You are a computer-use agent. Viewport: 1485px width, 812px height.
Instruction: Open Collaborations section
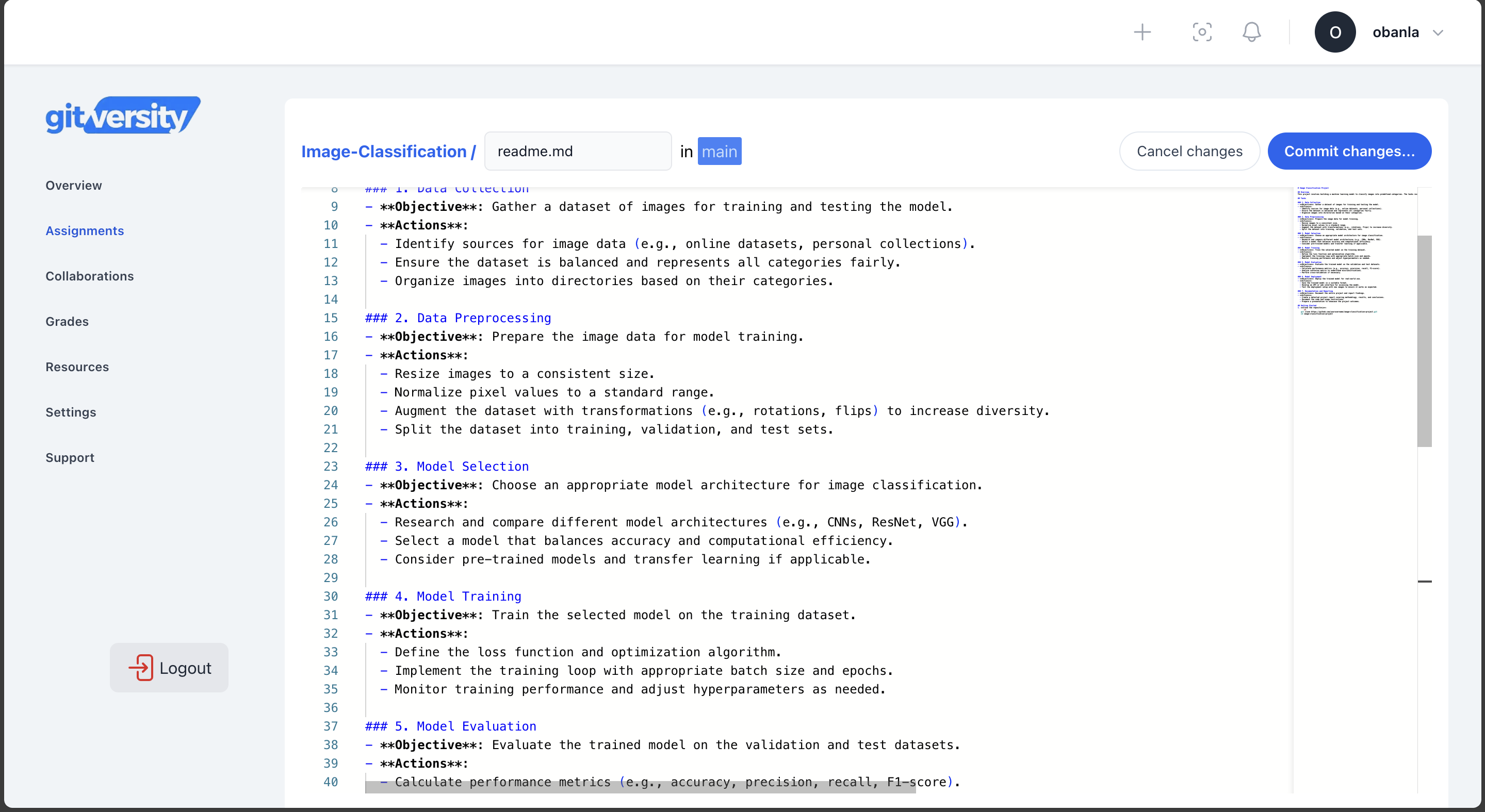tap(89, 276)
